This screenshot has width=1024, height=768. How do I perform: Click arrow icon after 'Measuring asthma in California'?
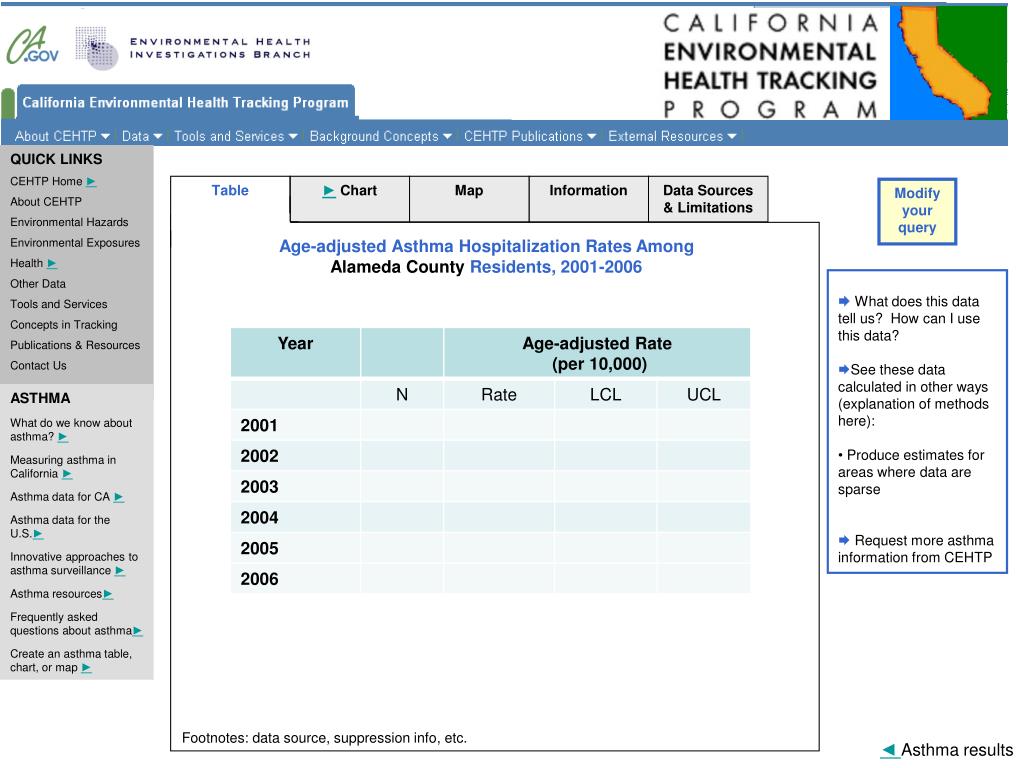67,474
